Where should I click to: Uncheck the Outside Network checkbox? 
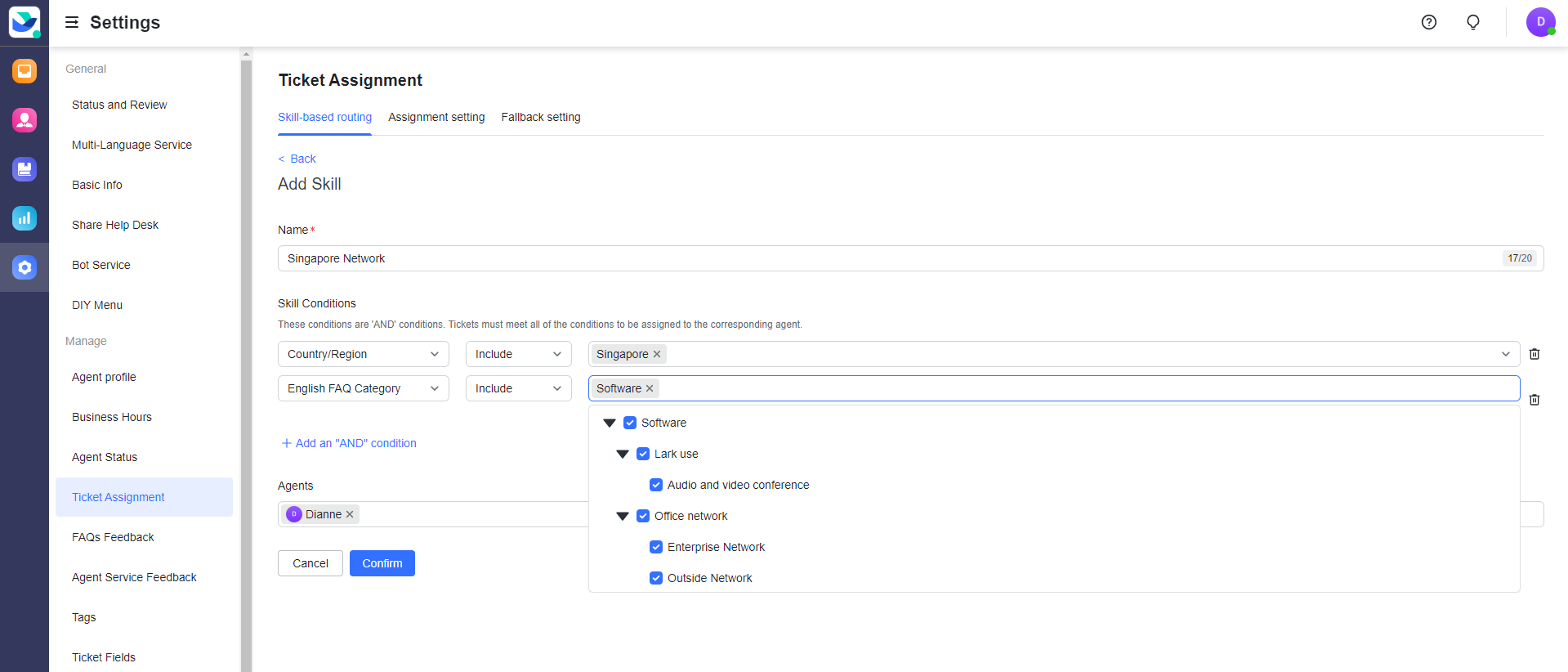point(655,578)
